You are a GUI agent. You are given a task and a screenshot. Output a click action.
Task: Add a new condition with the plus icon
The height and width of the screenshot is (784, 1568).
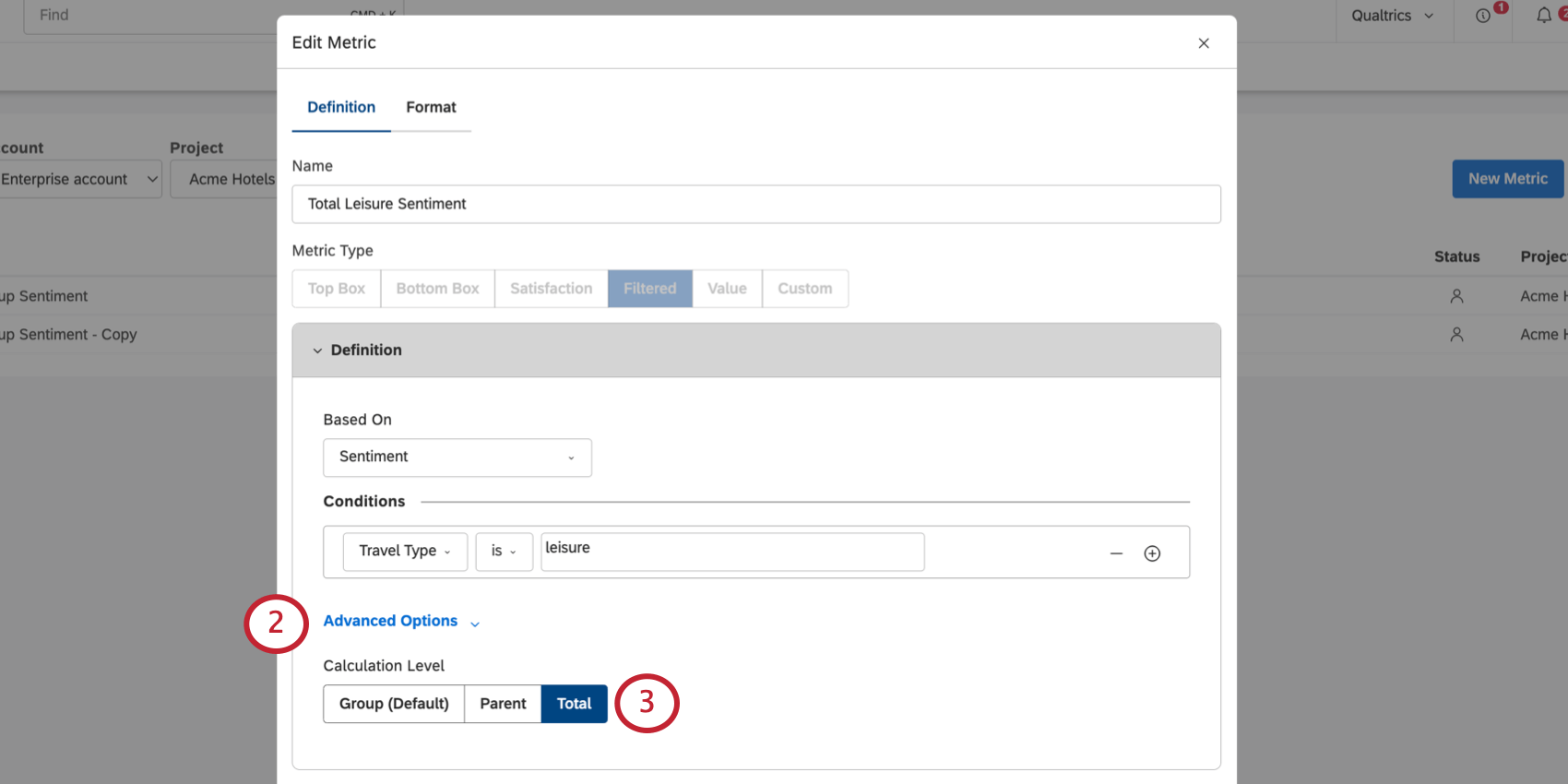(1152, 553)
